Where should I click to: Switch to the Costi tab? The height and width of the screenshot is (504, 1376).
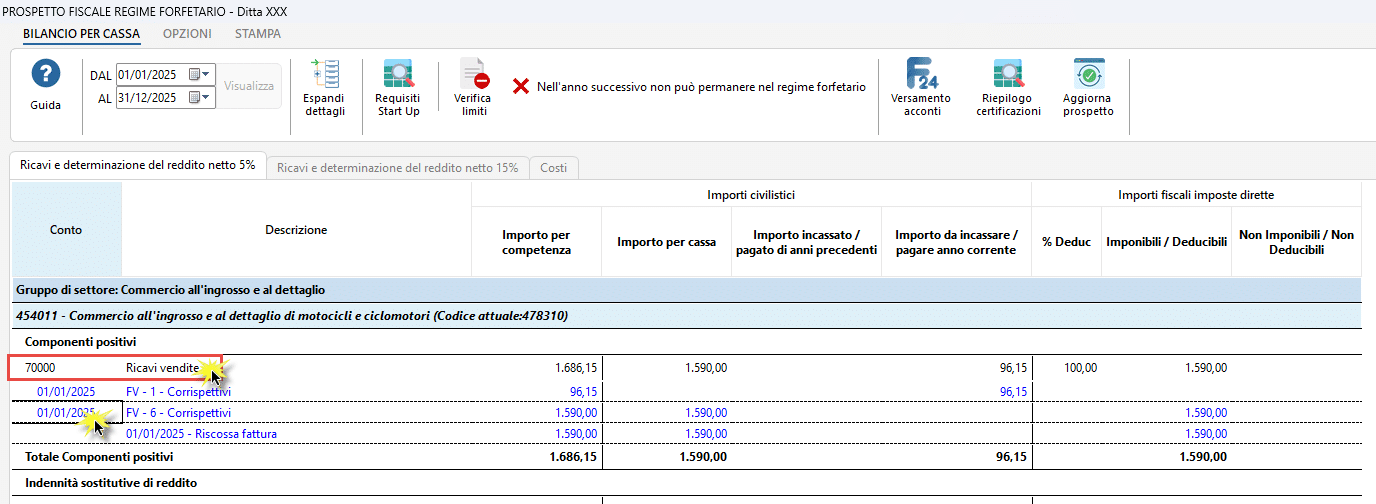(553, 168)
